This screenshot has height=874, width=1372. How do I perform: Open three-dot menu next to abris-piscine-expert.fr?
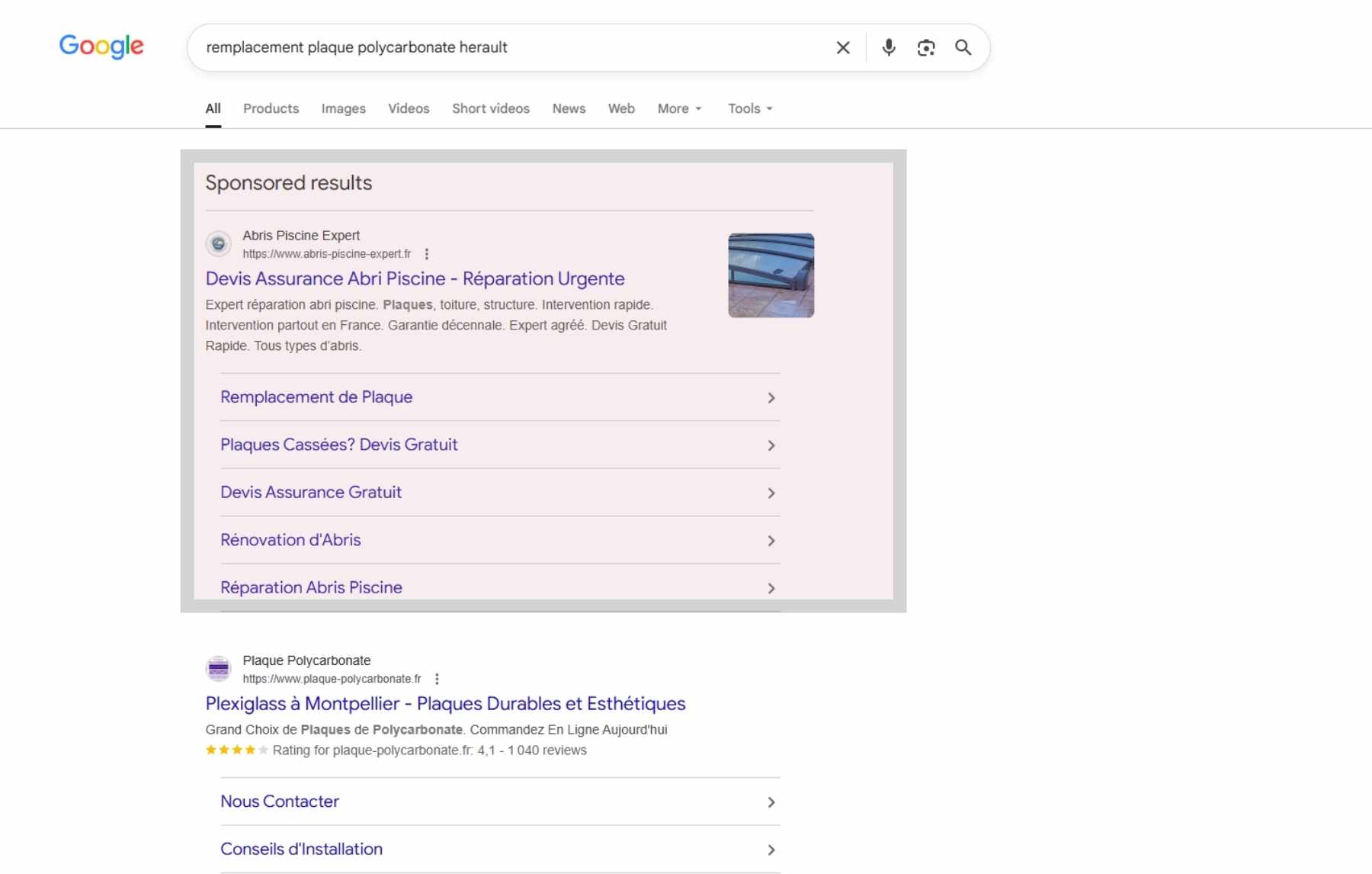427,254
